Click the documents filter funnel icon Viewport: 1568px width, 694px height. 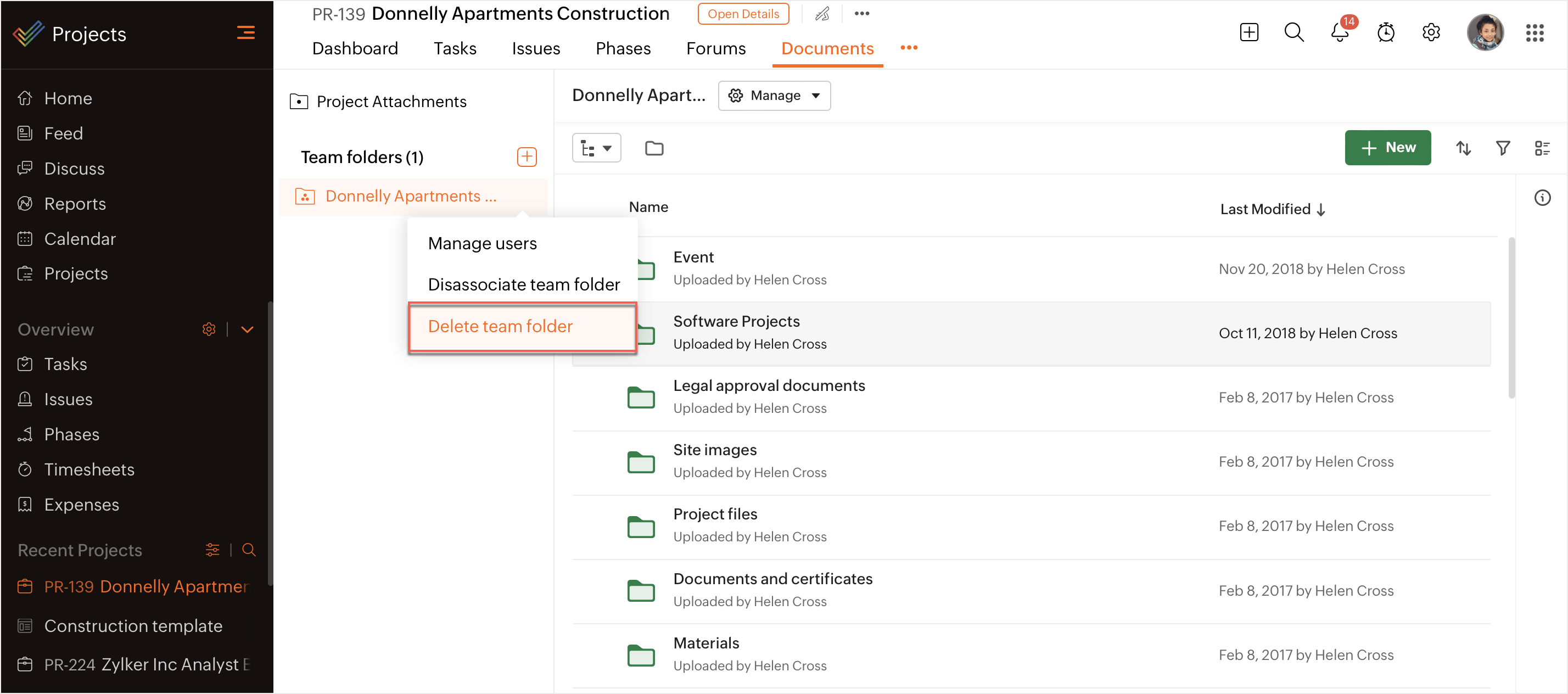click(x=1502, y=148)
